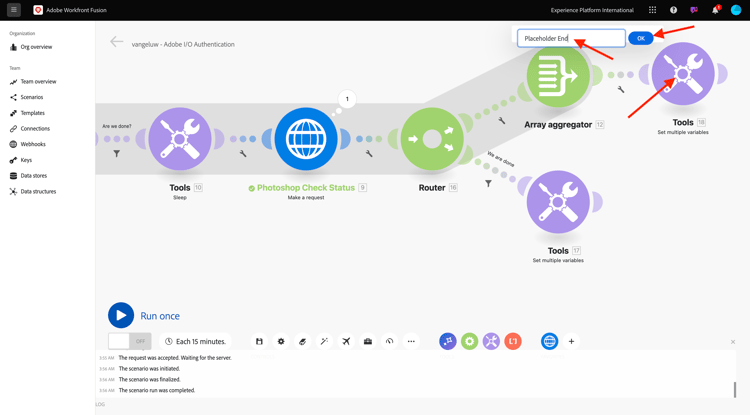Open the user profile avatar
The height and width of the screenshot is (415, 750).
[736, 10]
